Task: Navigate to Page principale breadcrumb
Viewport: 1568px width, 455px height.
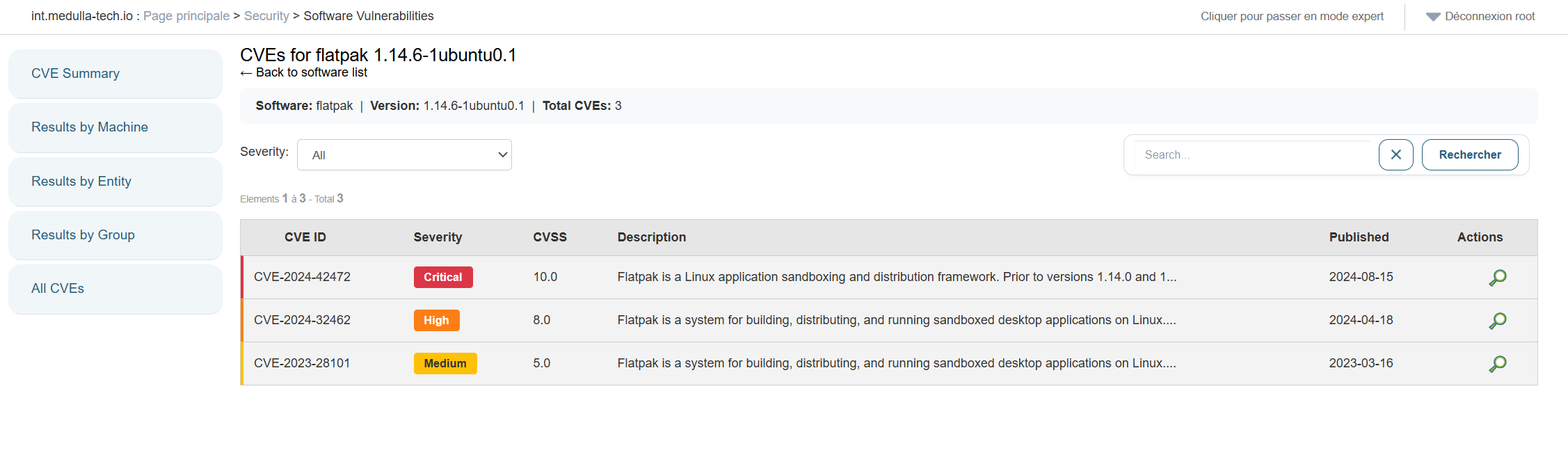Action: pos(186,16)
